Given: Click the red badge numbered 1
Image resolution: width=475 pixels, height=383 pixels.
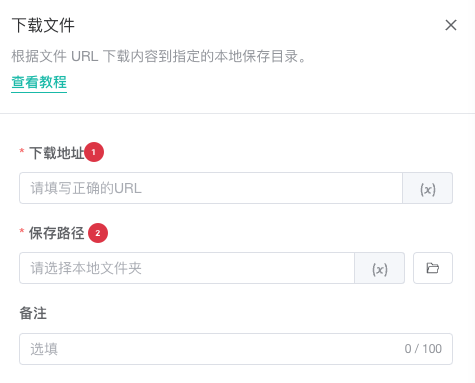Looking at the screenshot, I should point(94,152).
